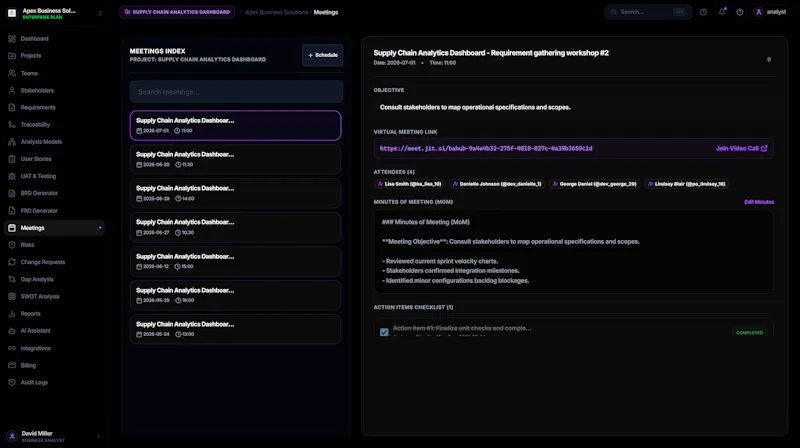Open the meeting dated 2026-06-27
Screen dimensions: 800x448
235,227
